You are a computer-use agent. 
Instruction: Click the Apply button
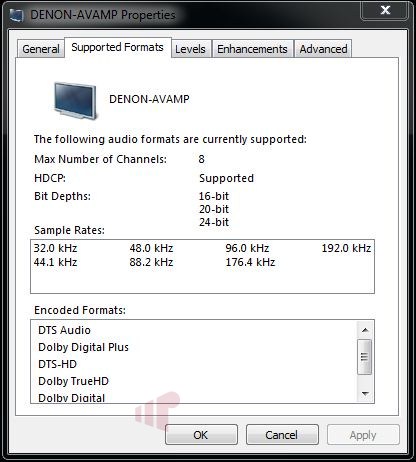[x=363, y=435]
